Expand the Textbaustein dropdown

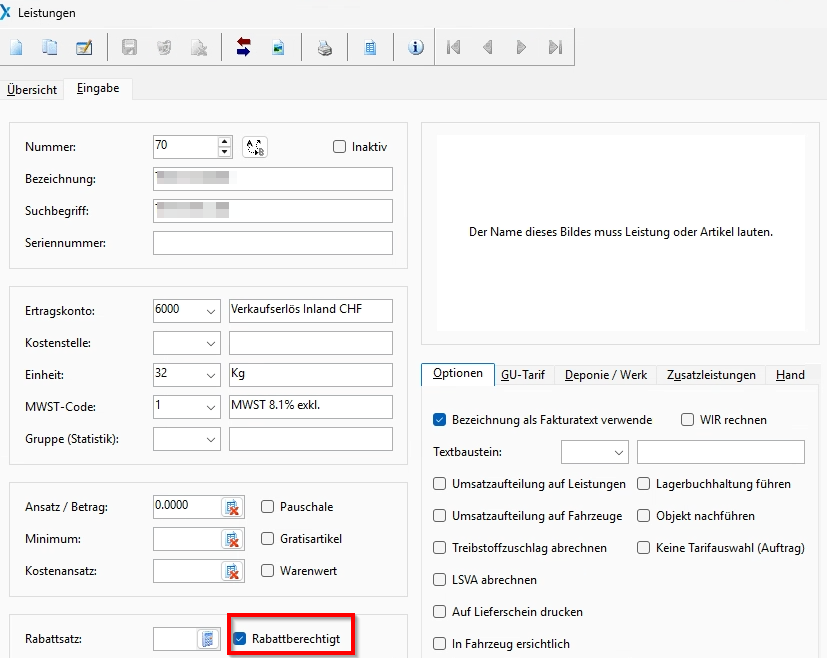pyautogui.click(x=618, y=452)
